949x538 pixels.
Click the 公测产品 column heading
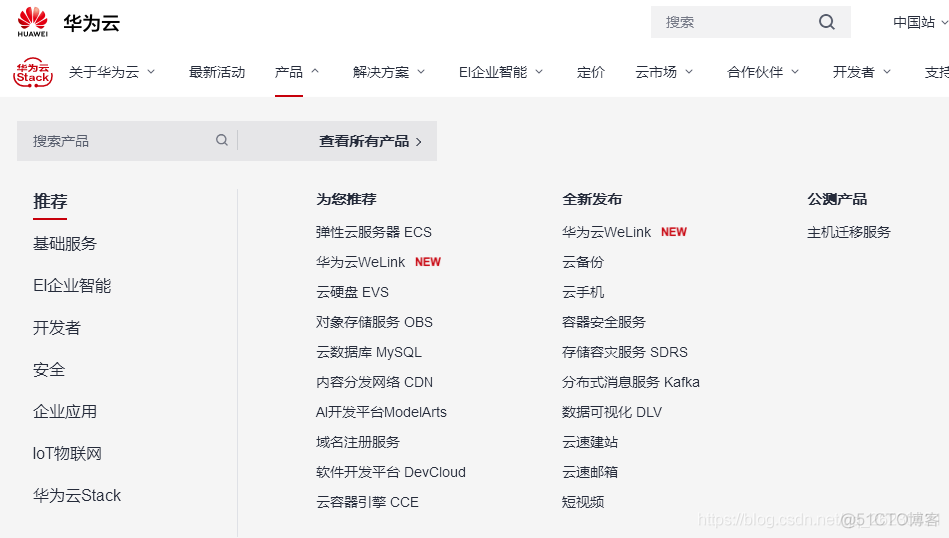tap(837, 199)
